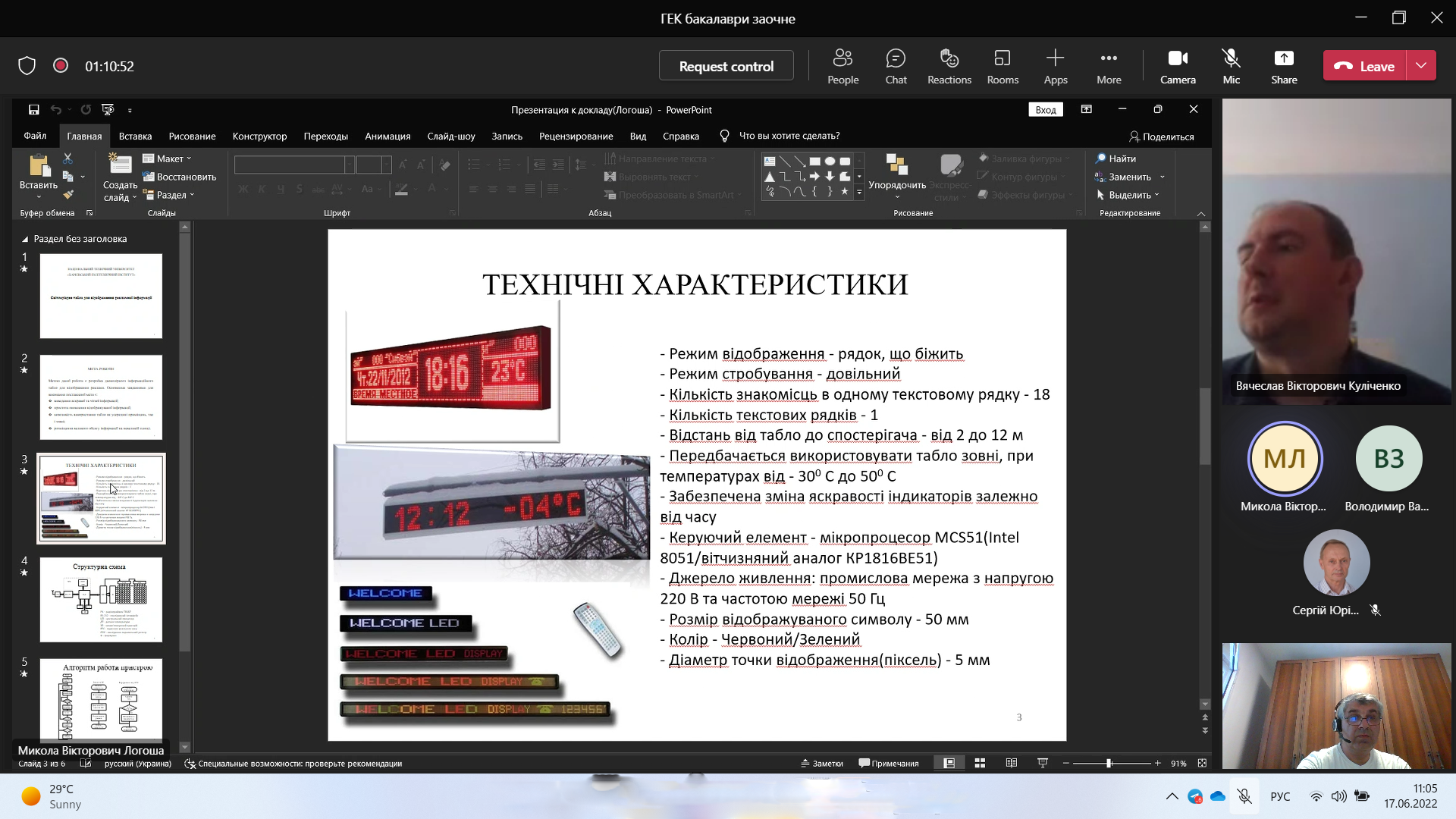
Task: Open the People panel
Action: click(x=843, y=66)
